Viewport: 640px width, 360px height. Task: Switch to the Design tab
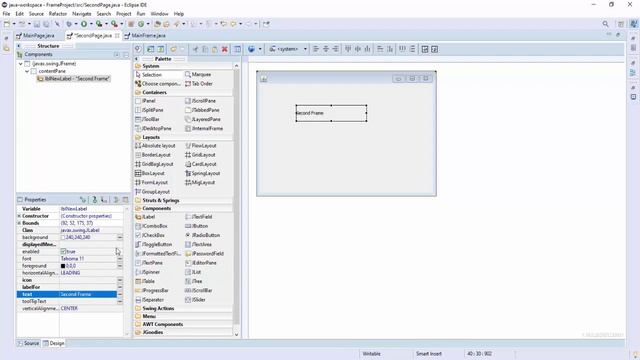(x=54, y=343)
